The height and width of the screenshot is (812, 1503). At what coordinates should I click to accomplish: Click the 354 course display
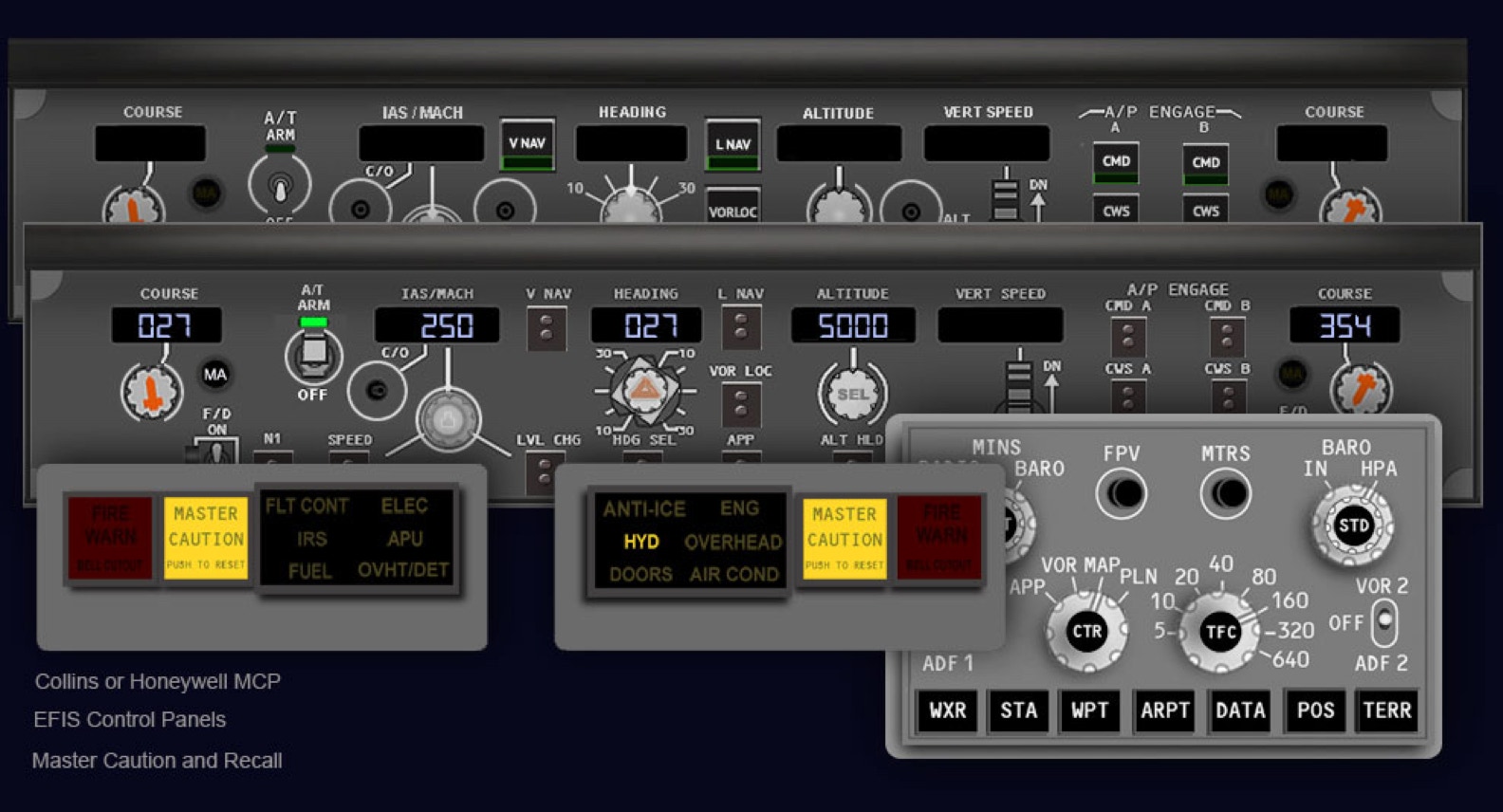[1345, 325]
